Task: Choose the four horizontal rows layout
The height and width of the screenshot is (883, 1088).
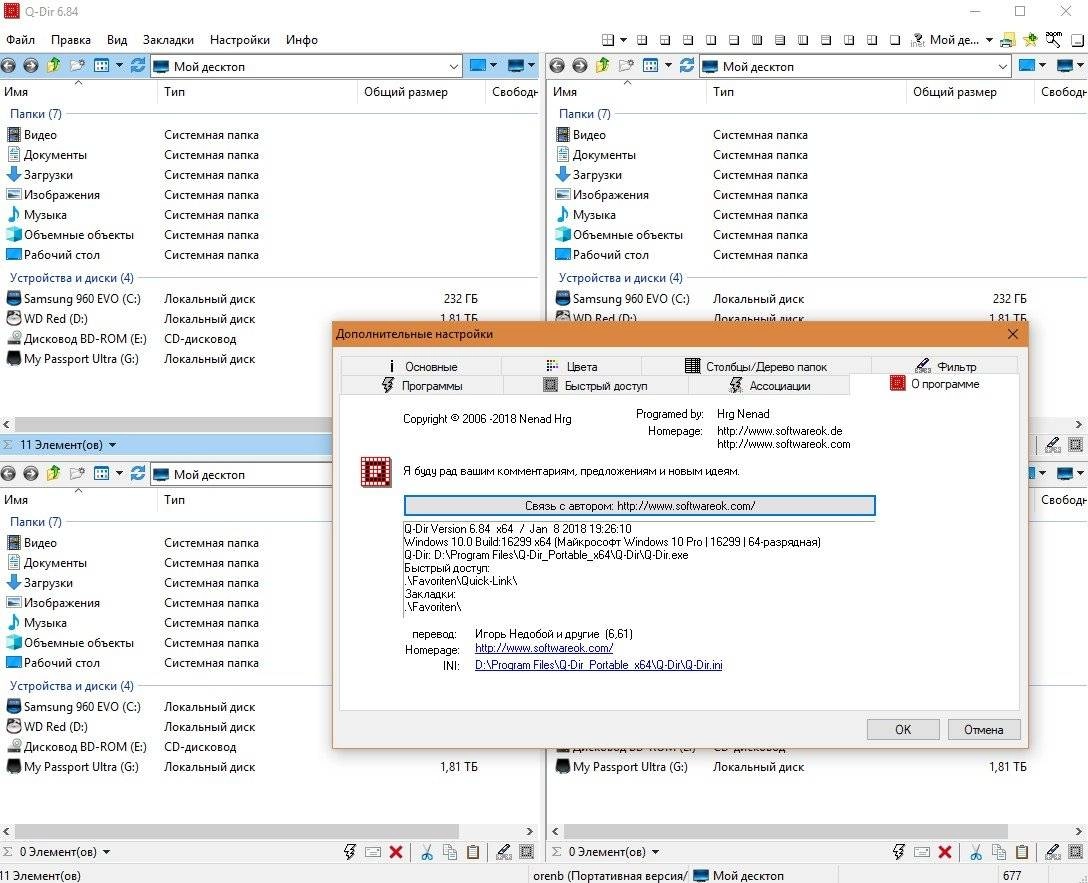Action: click(780, 40)
